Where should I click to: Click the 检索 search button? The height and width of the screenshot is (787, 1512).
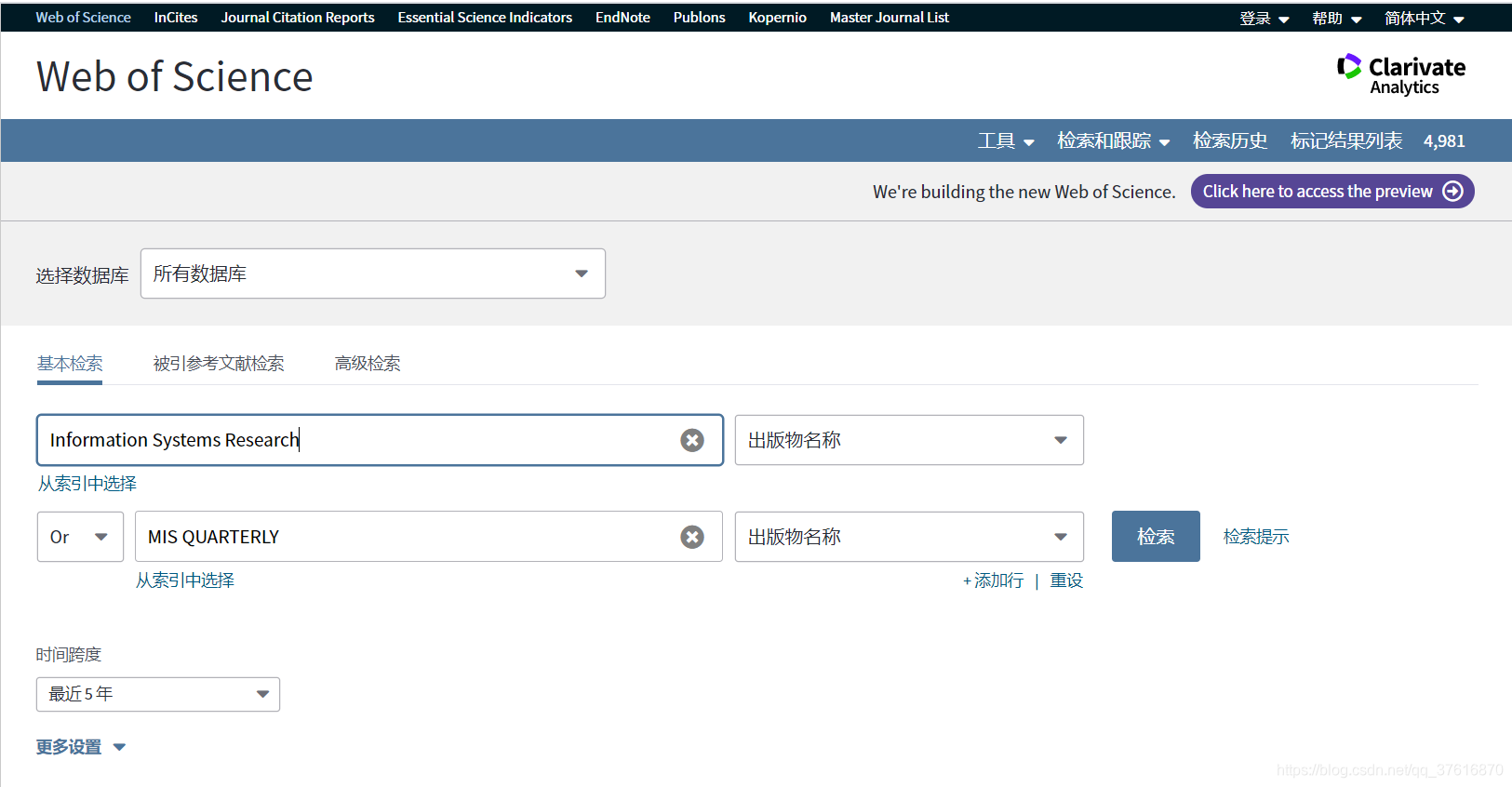(1156, 537)
